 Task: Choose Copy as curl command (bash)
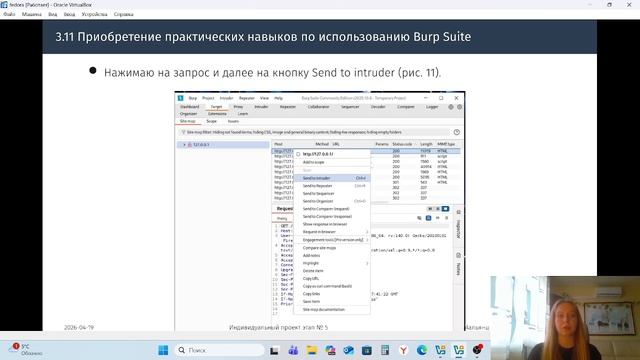click(x=332, y=286)
